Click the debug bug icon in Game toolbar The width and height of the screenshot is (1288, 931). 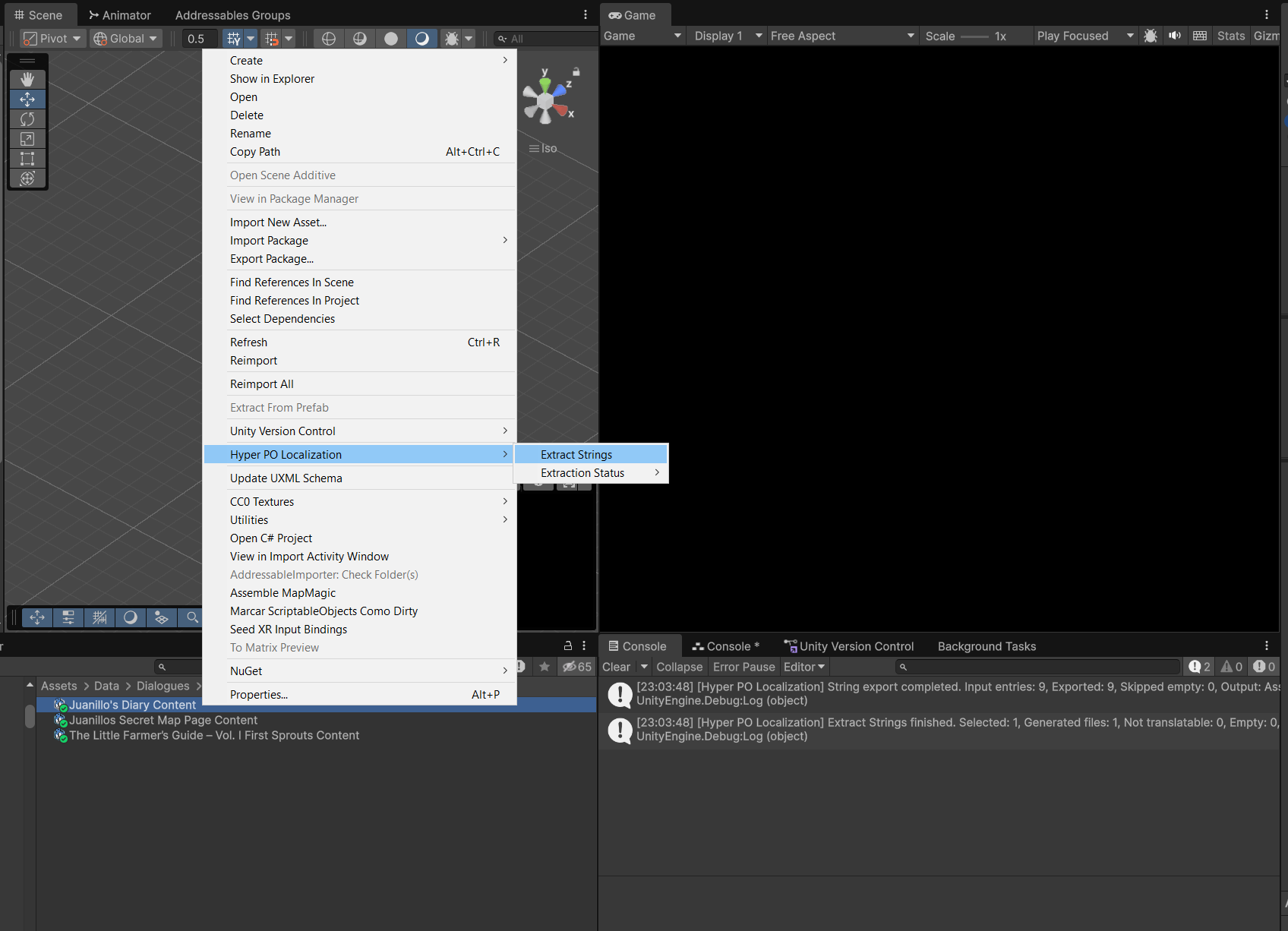click(x=1151, y=36)
